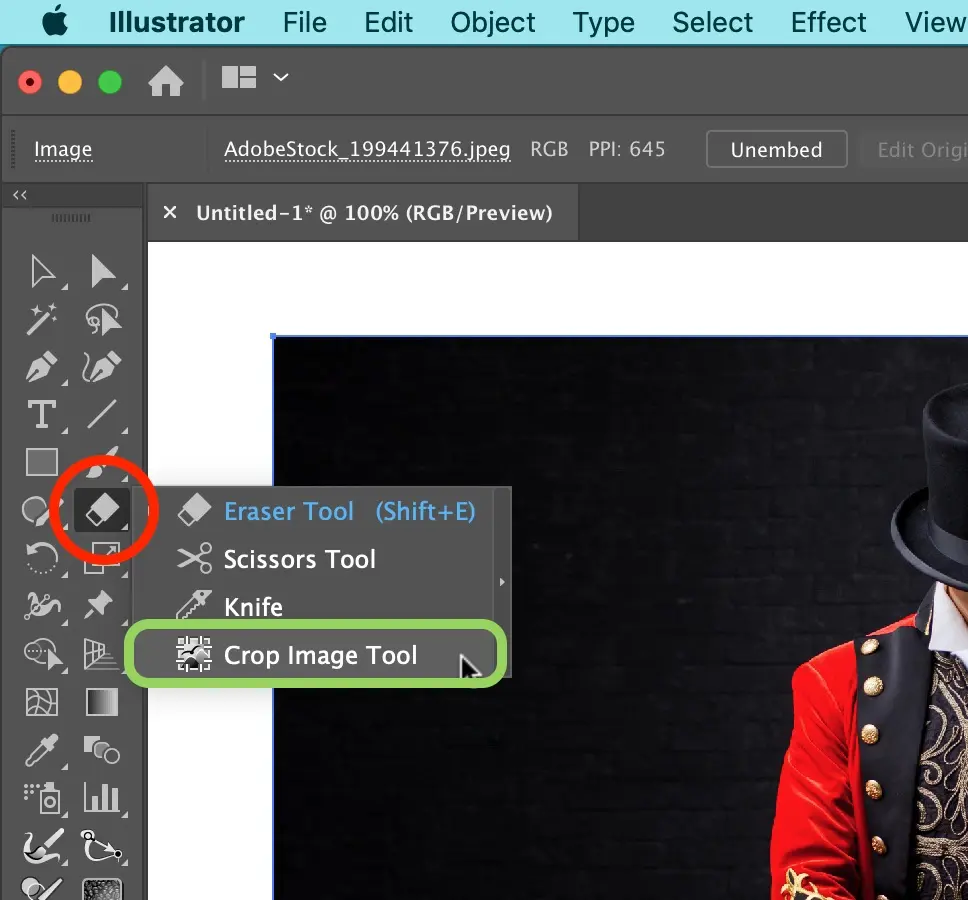Pick the Pen tool

pyautogui.click(x=42, y=367)
